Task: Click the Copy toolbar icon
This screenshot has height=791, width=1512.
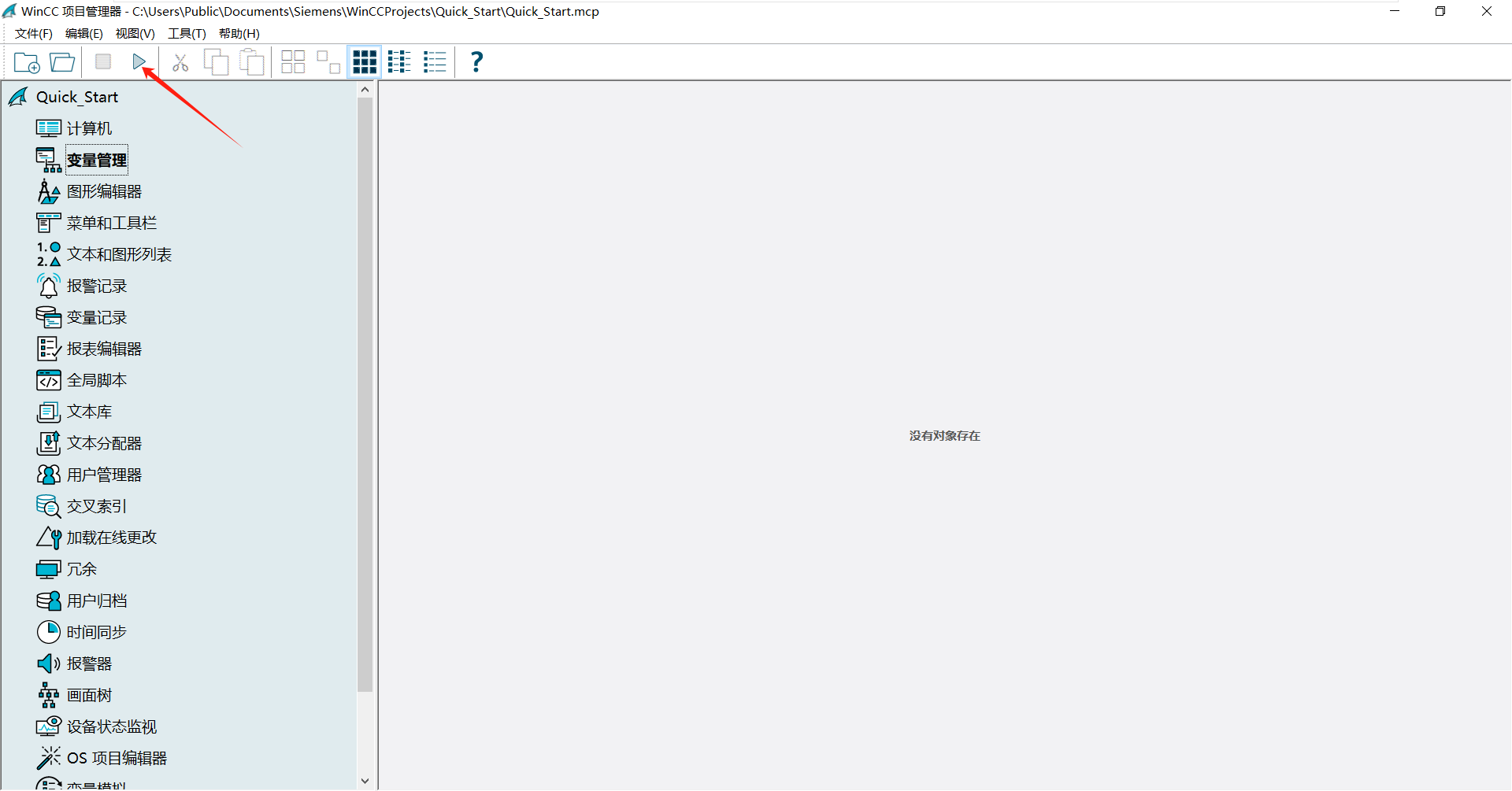Action: pyautogui.click(x=216, y=62)
